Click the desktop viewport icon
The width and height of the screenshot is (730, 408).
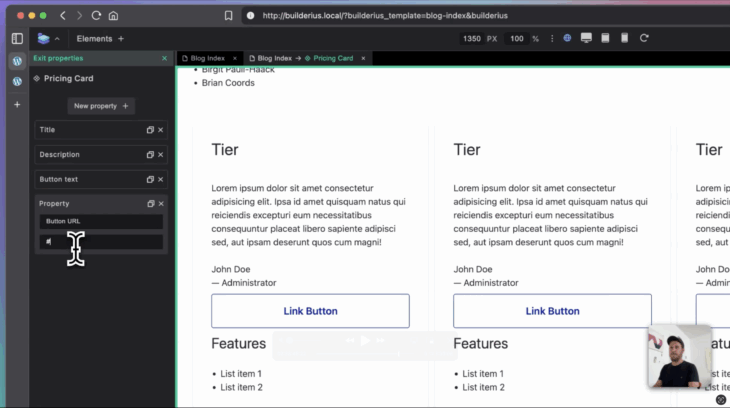586,38
